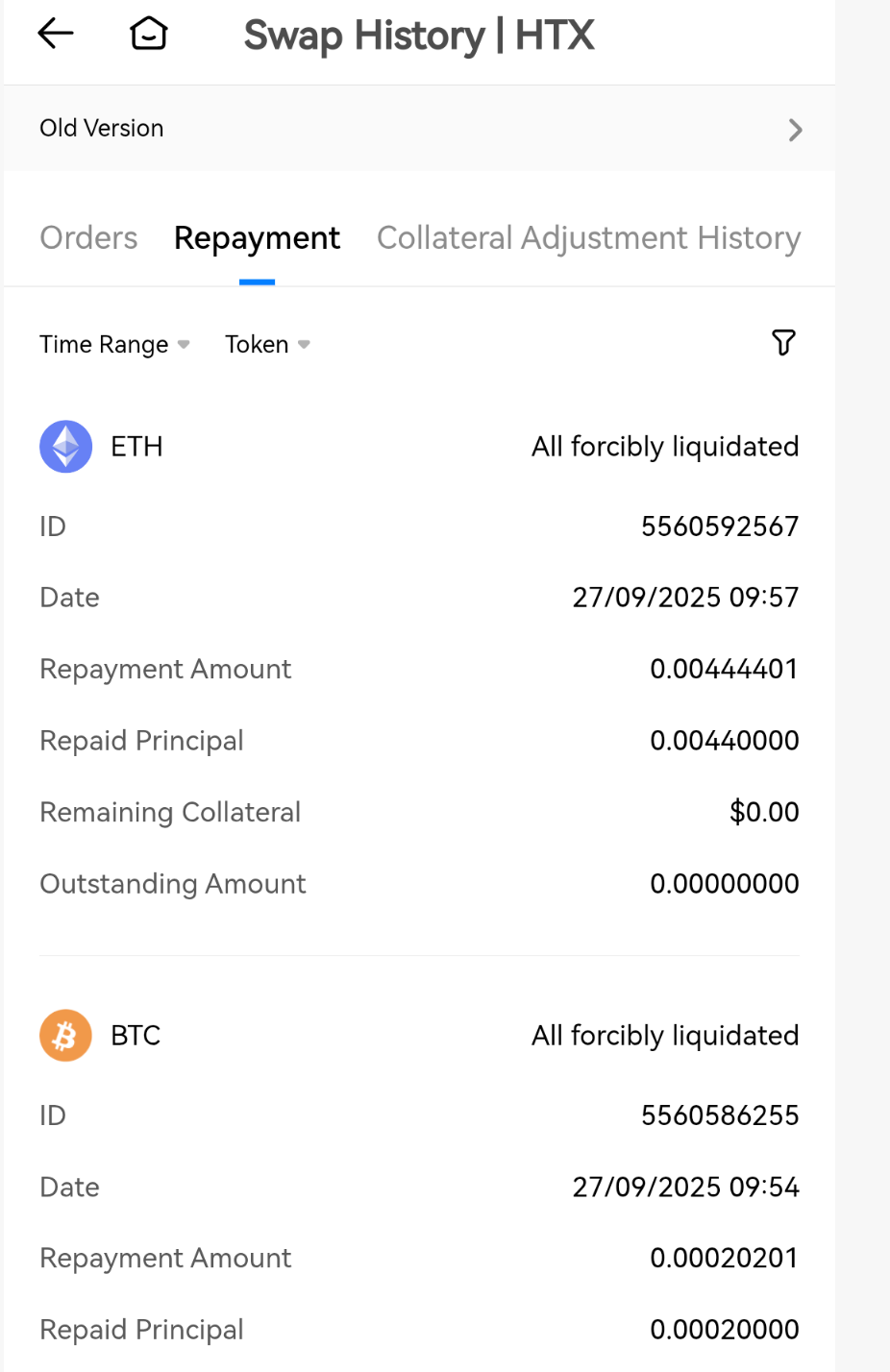Tap BTC "All forcibly liquidated" status

(665, 1036)
